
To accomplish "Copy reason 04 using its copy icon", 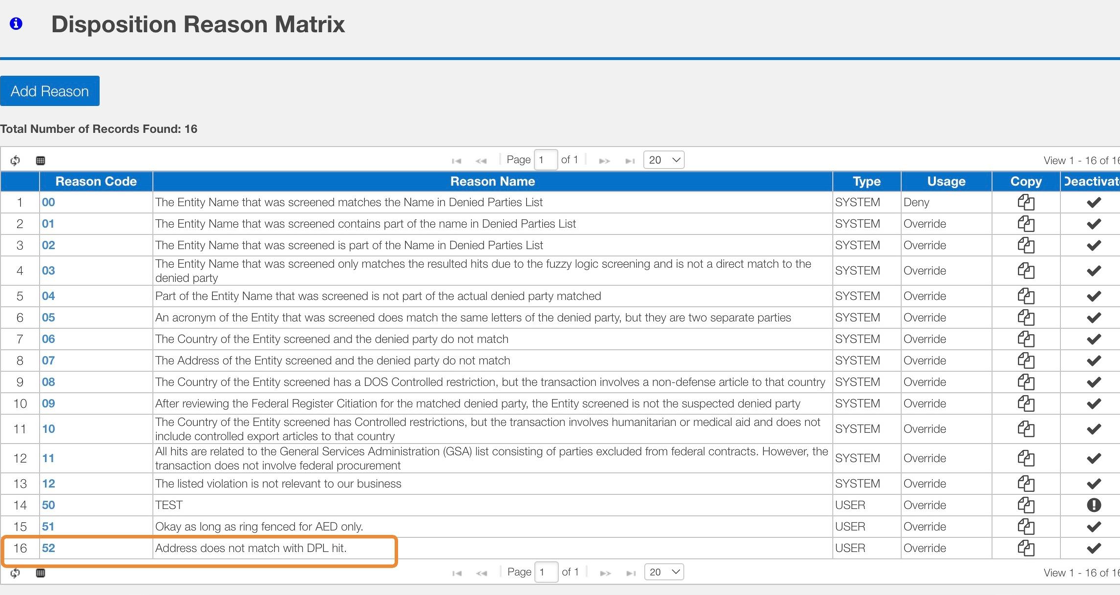I will click(x=1026, y=296).
